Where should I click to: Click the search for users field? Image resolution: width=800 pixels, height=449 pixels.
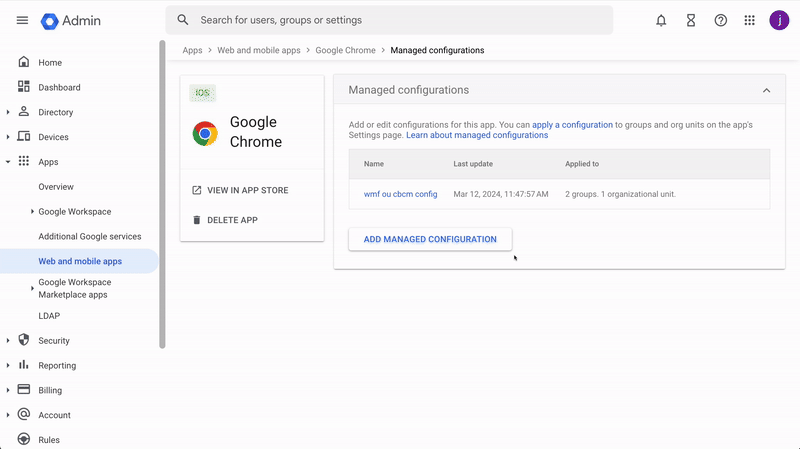click(389, 20)
